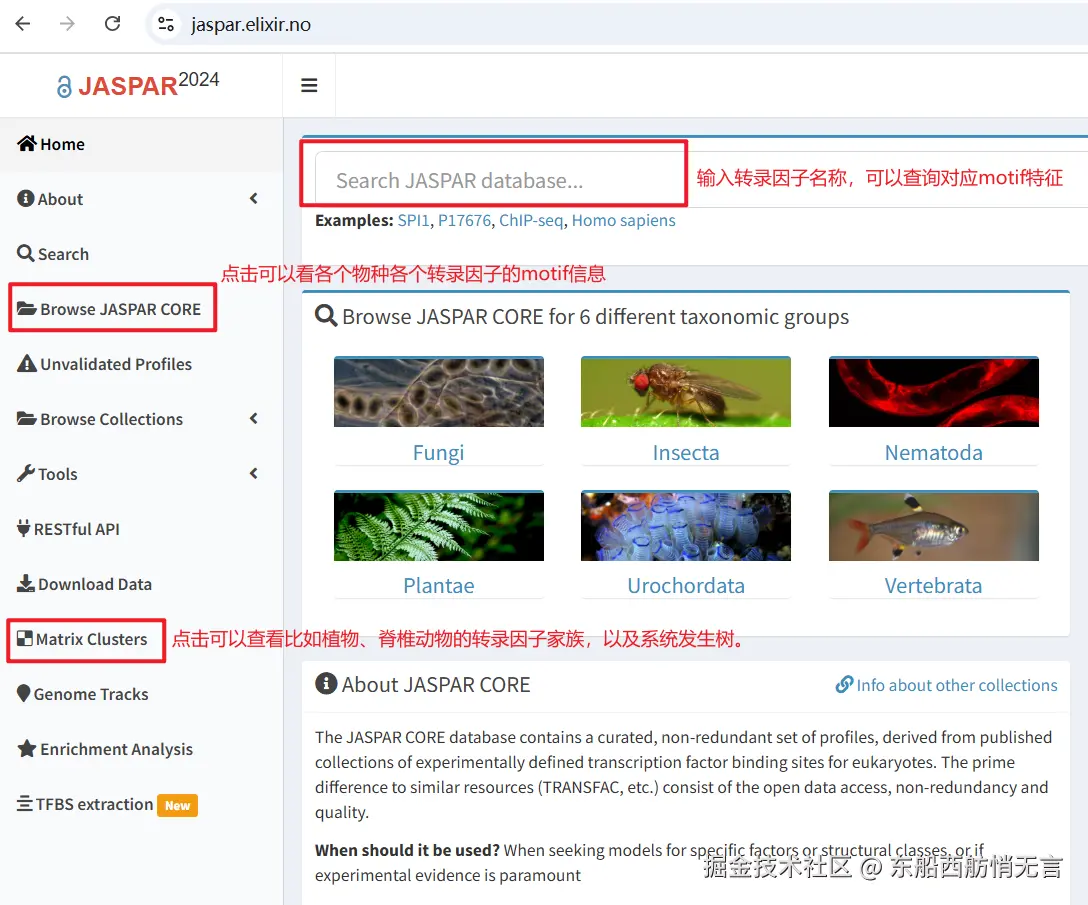Expand the About menu chevron

coord(254,198)
